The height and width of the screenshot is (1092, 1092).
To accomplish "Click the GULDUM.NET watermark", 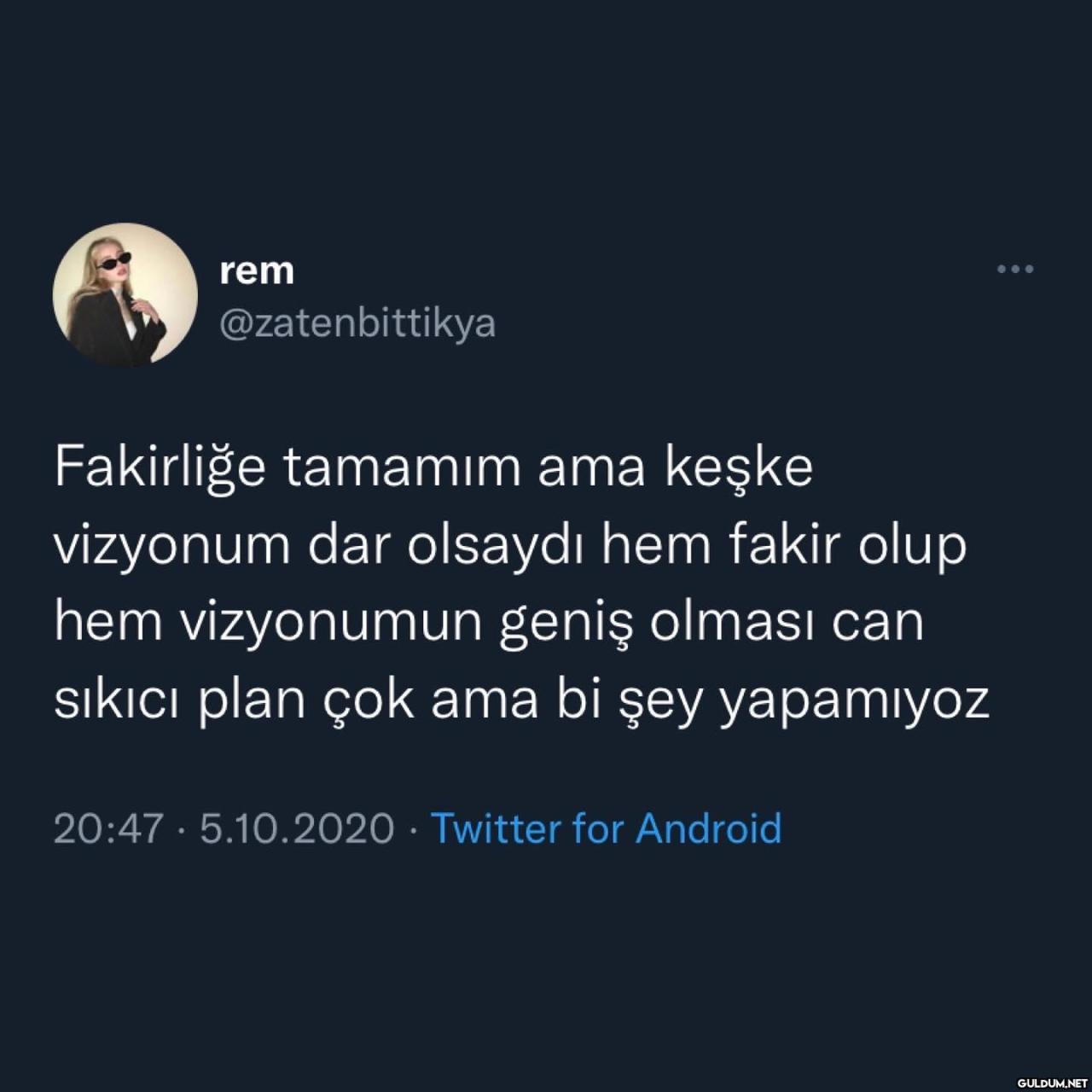I will pyautogui.click(x=1050, y=1082).
